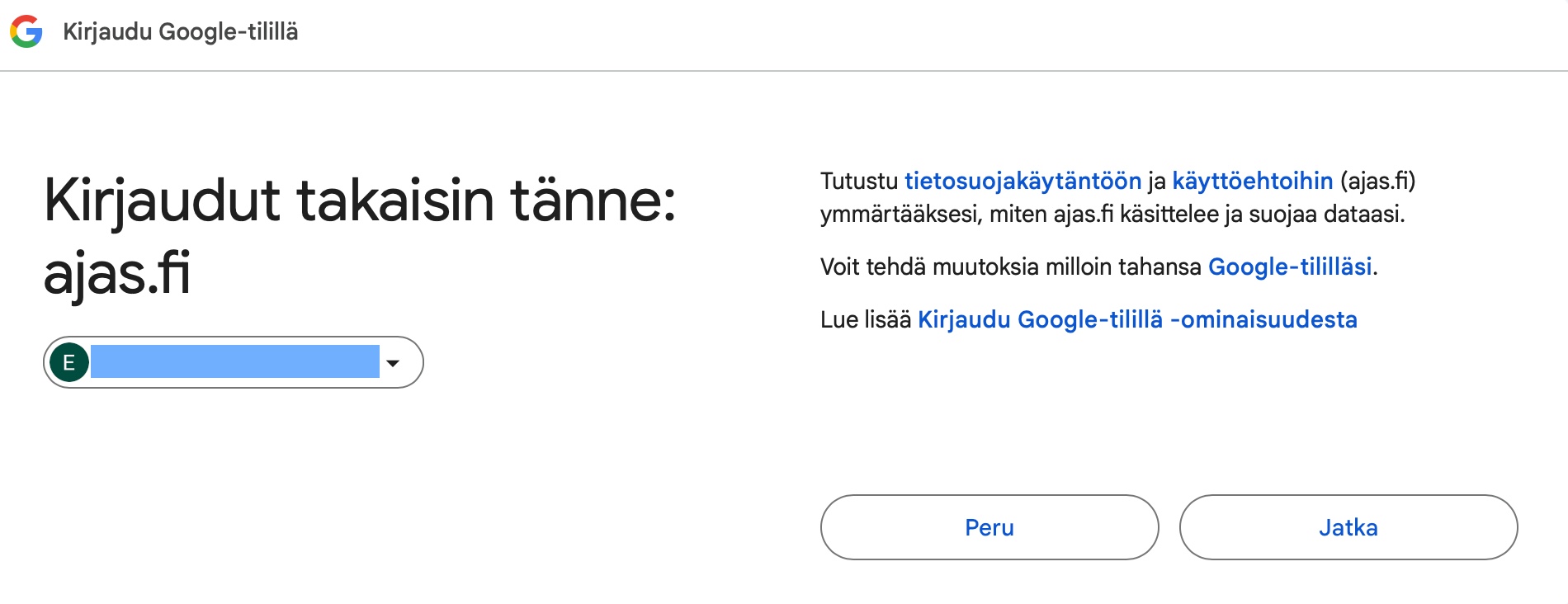The image size is (1568, 604).
Task: Expand the account chooser dropdown arrow
Action: click(x=393, y=363)
